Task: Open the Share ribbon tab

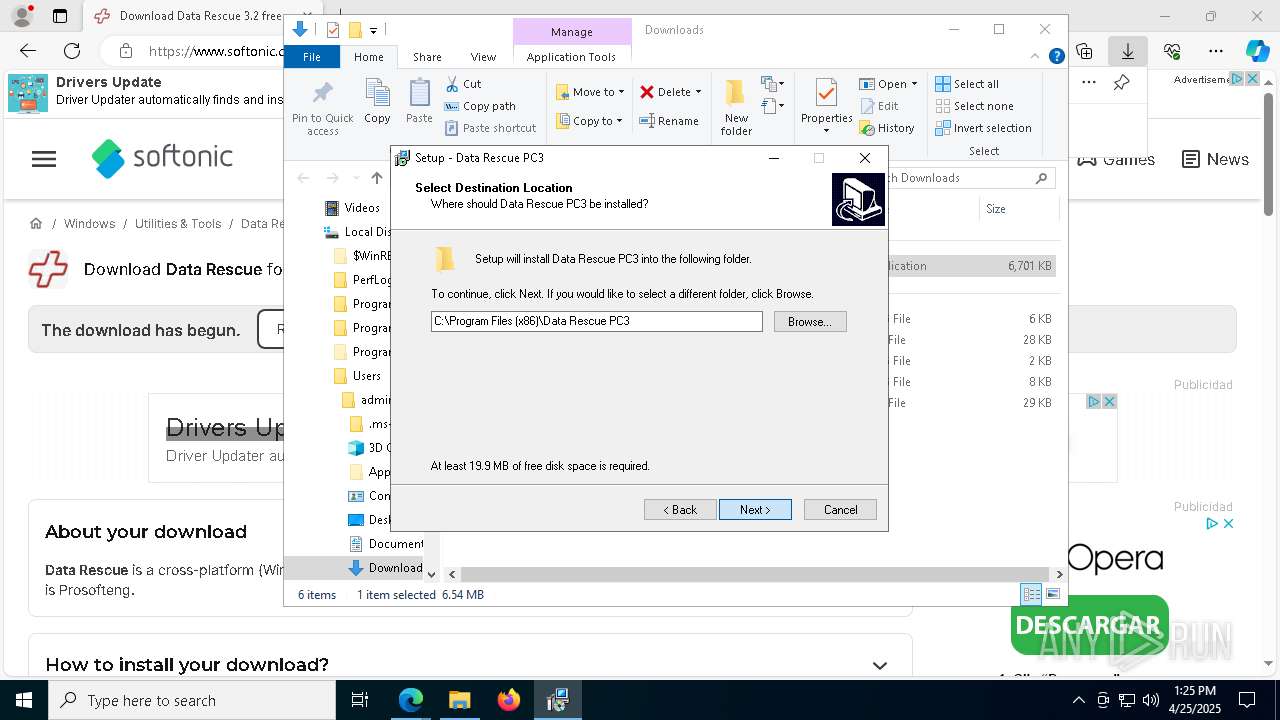Action: click(427, 57)
